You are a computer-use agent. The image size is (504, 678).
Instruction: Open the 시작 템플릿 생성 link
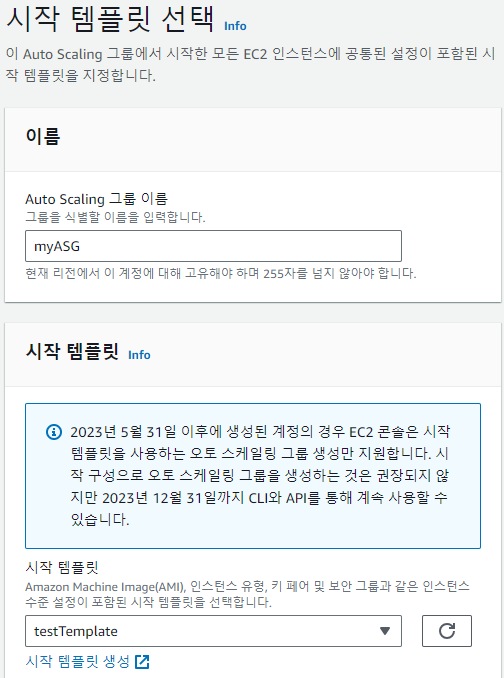coord(77,661)
